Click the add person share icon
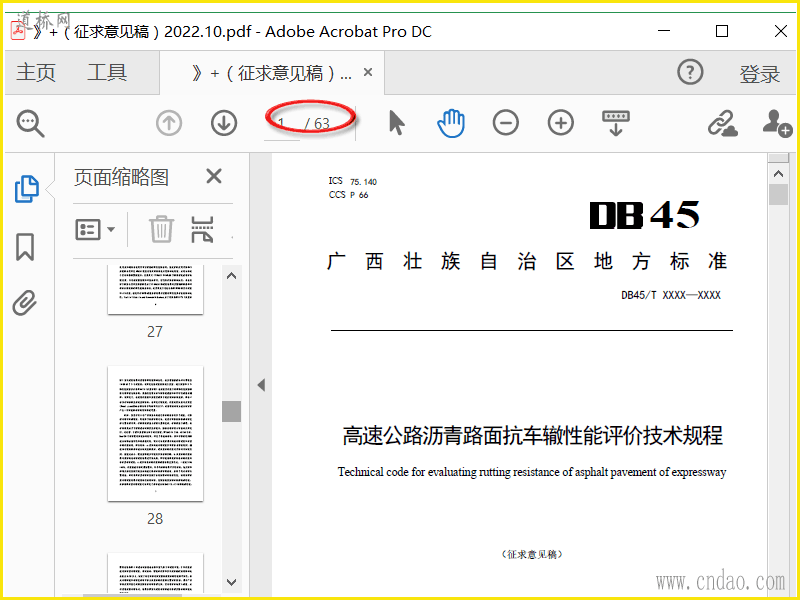The height and width of the screenshot is (600, 800). (777, 123)
